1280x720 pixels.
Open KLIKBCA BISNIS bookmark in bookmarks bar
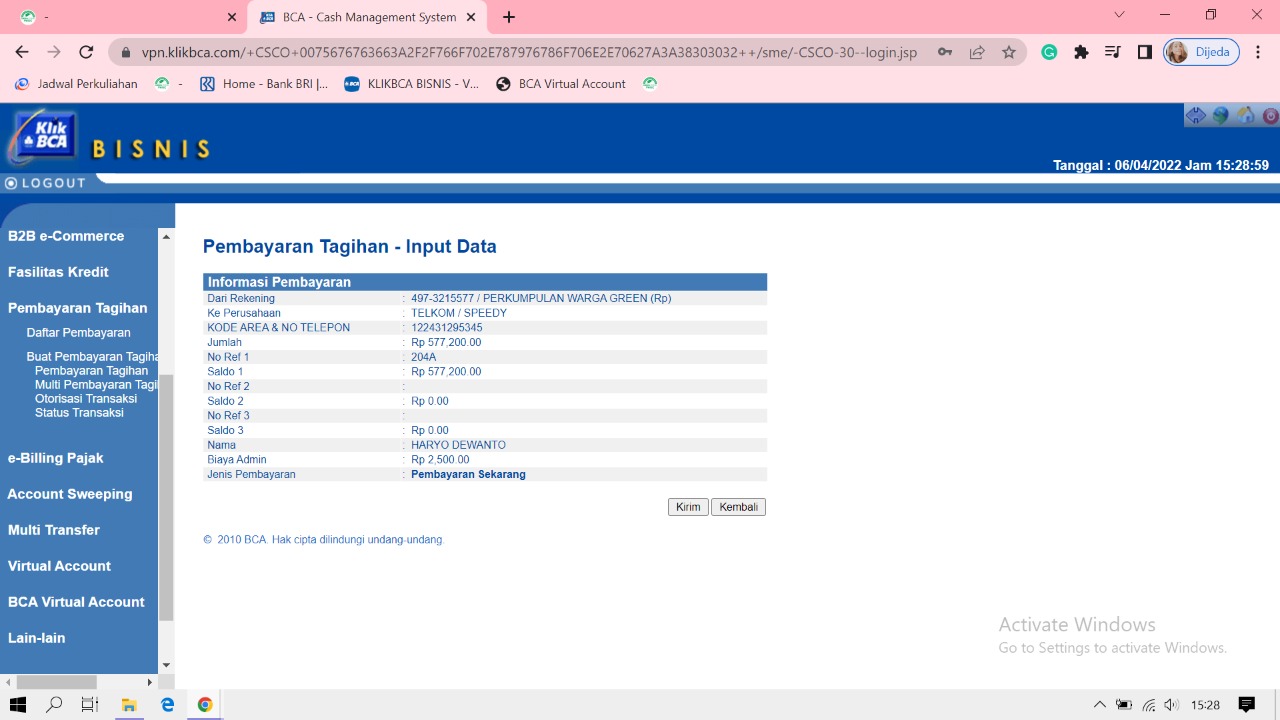point(412,84)
